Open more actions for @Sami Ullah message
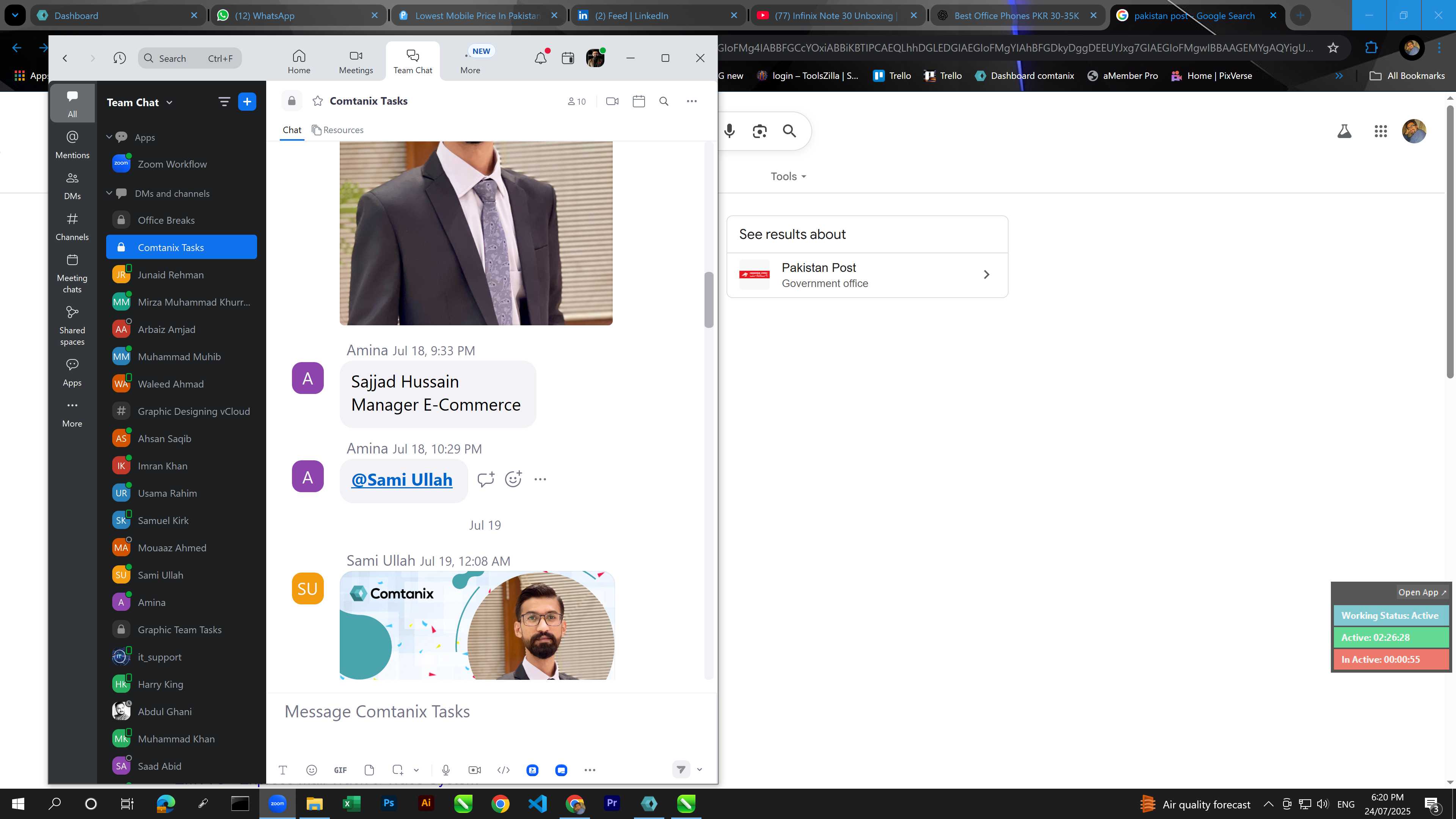Screen dimensions: 1456x819 click(x=540, y=479)
